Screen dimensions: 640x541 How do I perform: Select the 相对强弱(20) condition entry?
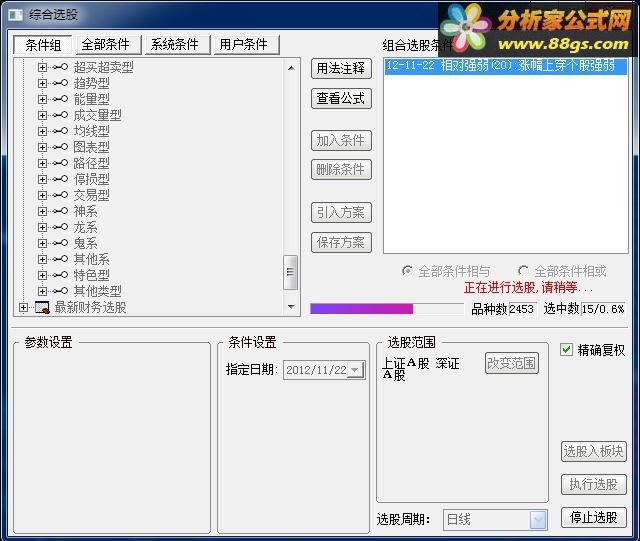point(505,66)
